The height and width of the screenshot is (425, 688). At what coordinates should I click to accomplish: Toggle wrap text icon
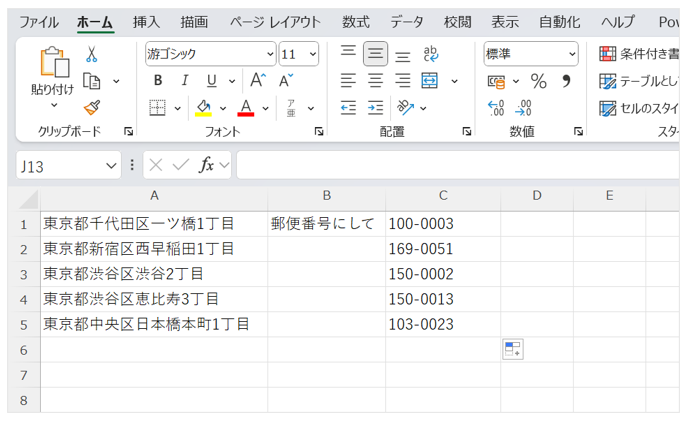point(430,54)
